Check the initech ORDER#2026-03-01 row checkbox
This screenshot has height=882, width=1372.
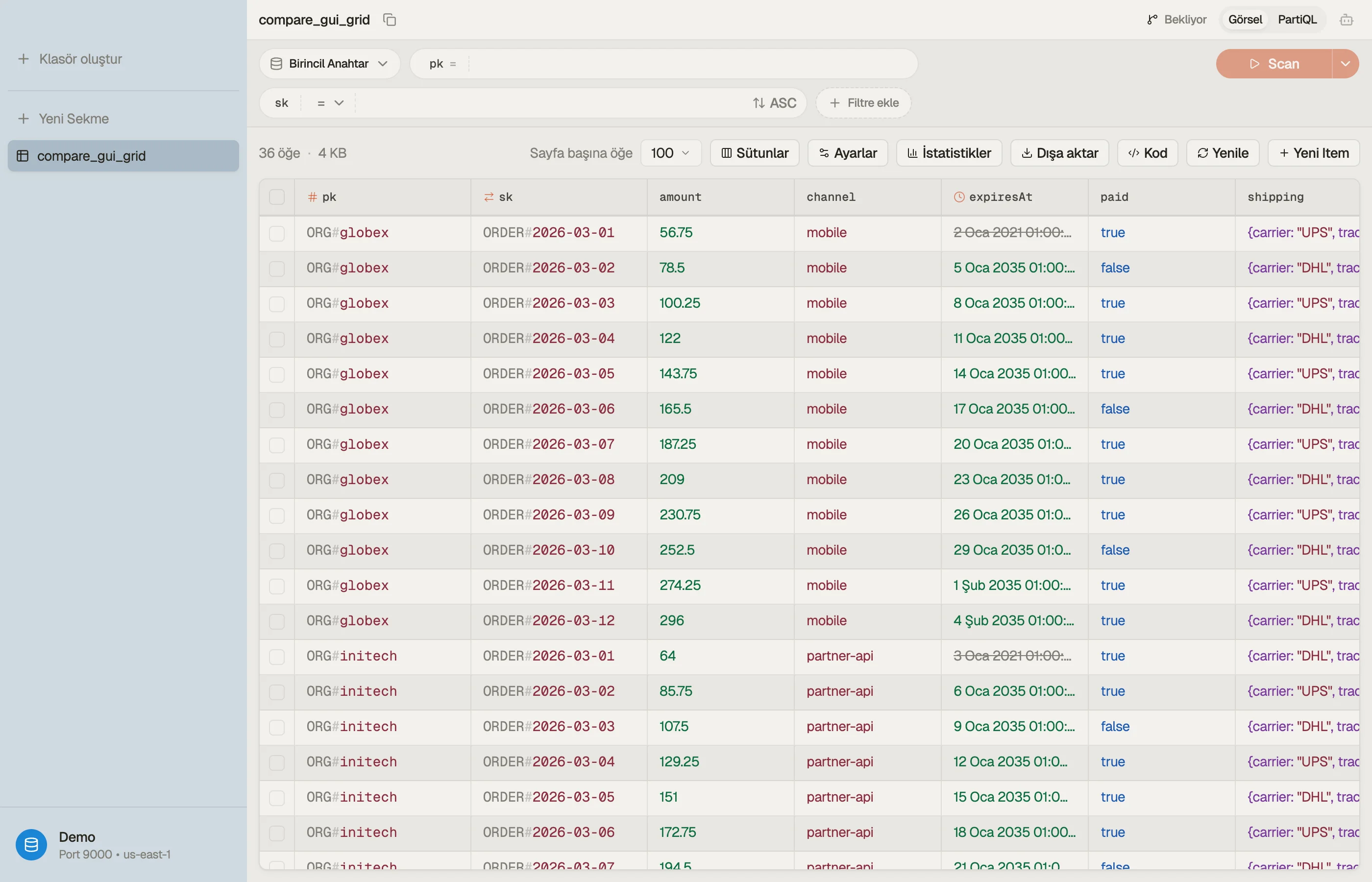tap(276, 656)
